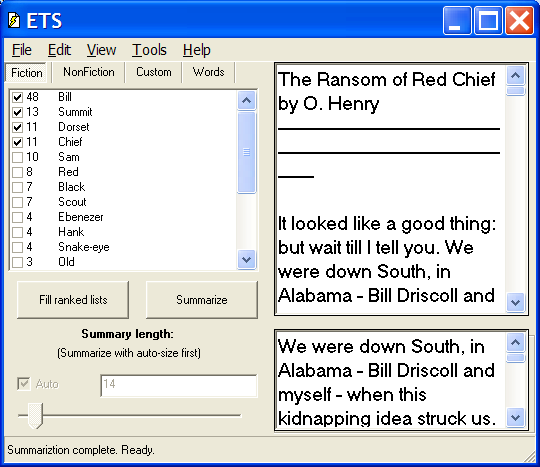Click word list scroll down arrow
The image size is (540, 467).
(x=247, y=259)
